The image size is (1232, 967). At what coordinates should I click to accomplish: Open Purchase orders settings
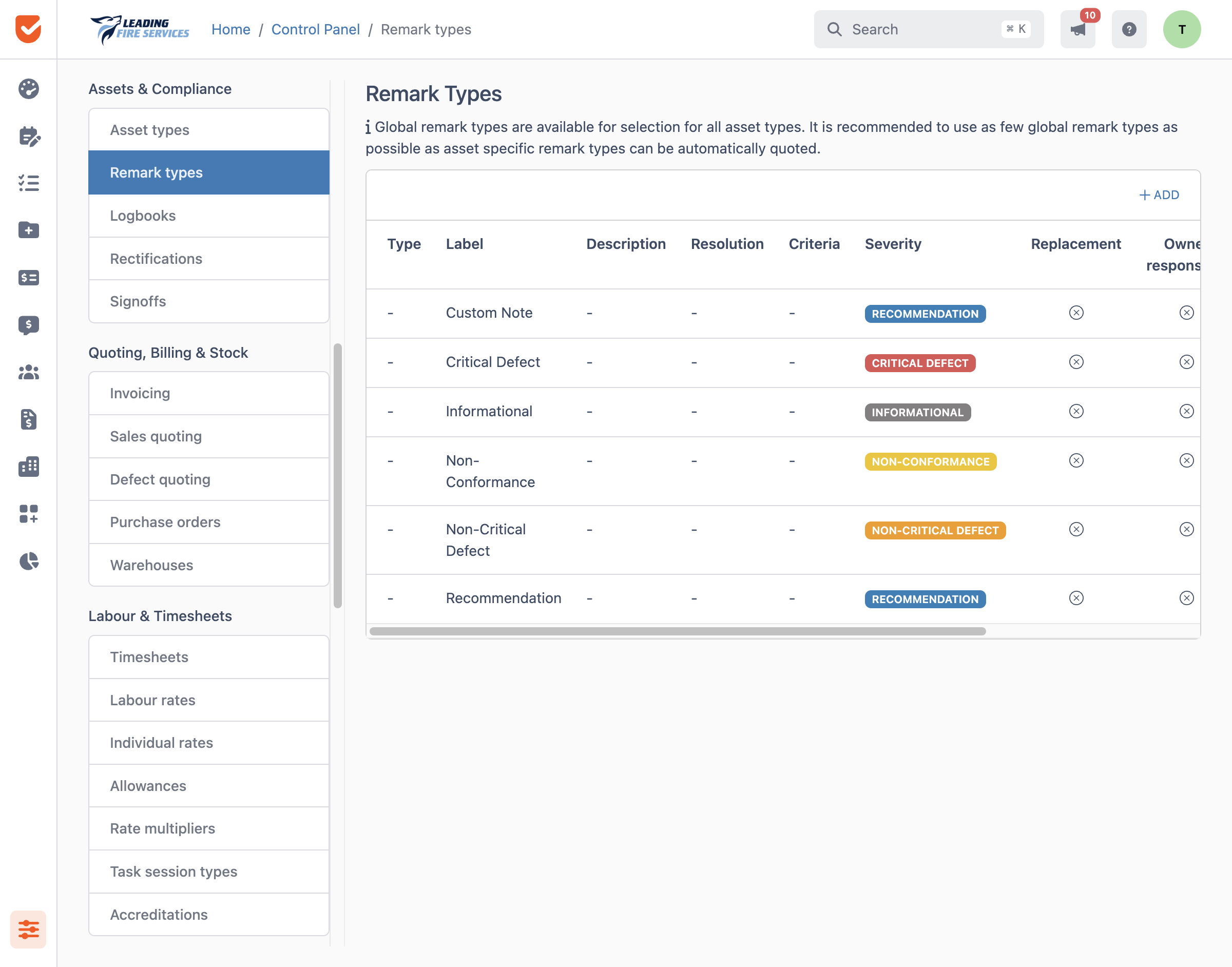coord(209,522)
